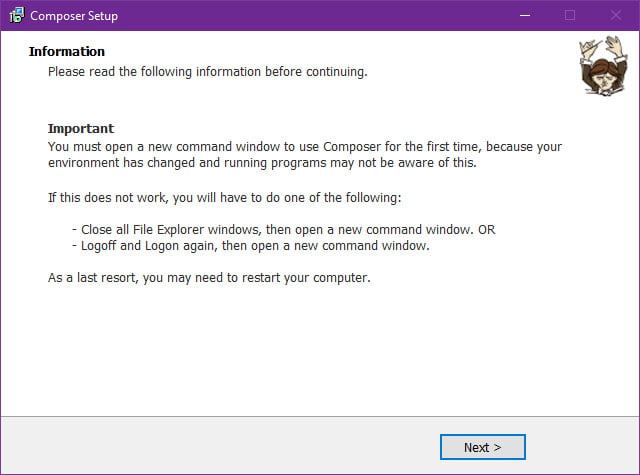Click the 'Information' heading text
This screenshot has width=640, height=475.
click(x=67, y=51)
